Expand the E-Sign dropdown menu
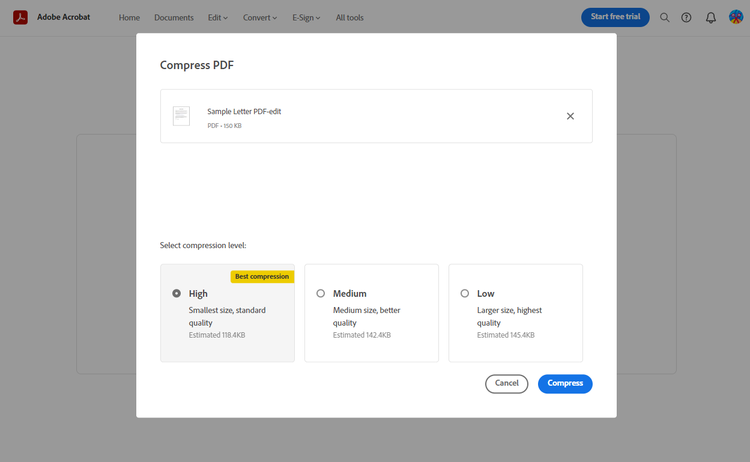The image size is (750, 462). coord(306,18)
